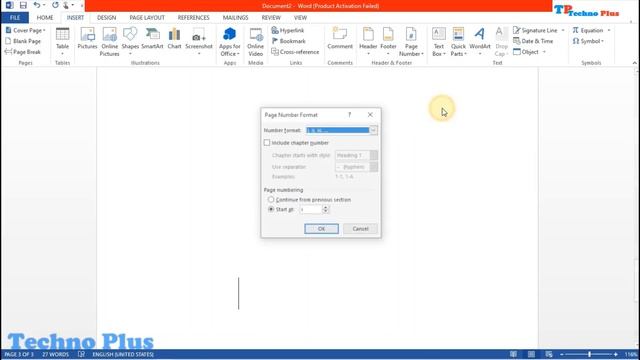Open the Number format dropdown
This screenshot has width=640, height=360.
pos(373,130)
